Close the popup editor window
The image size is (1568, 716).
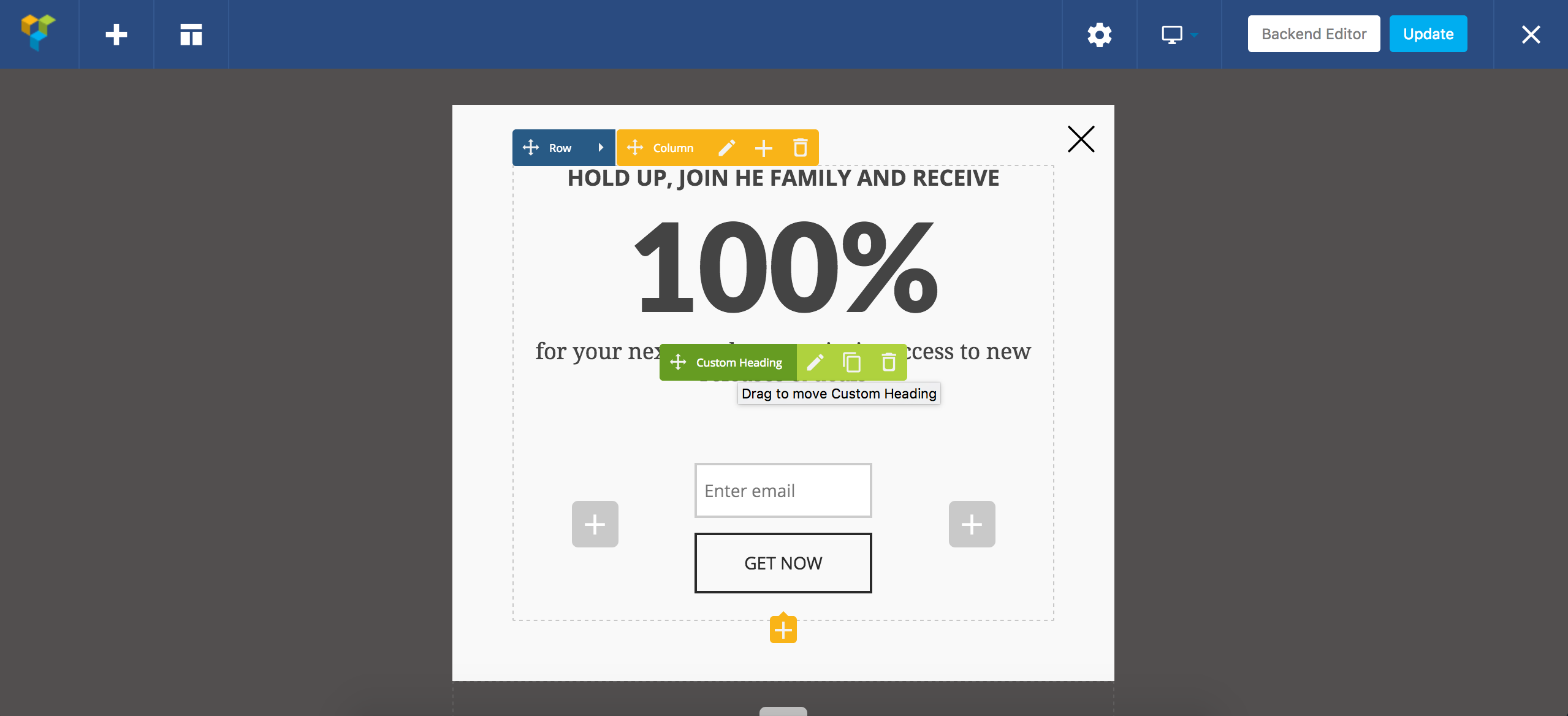coord(1080,140)
